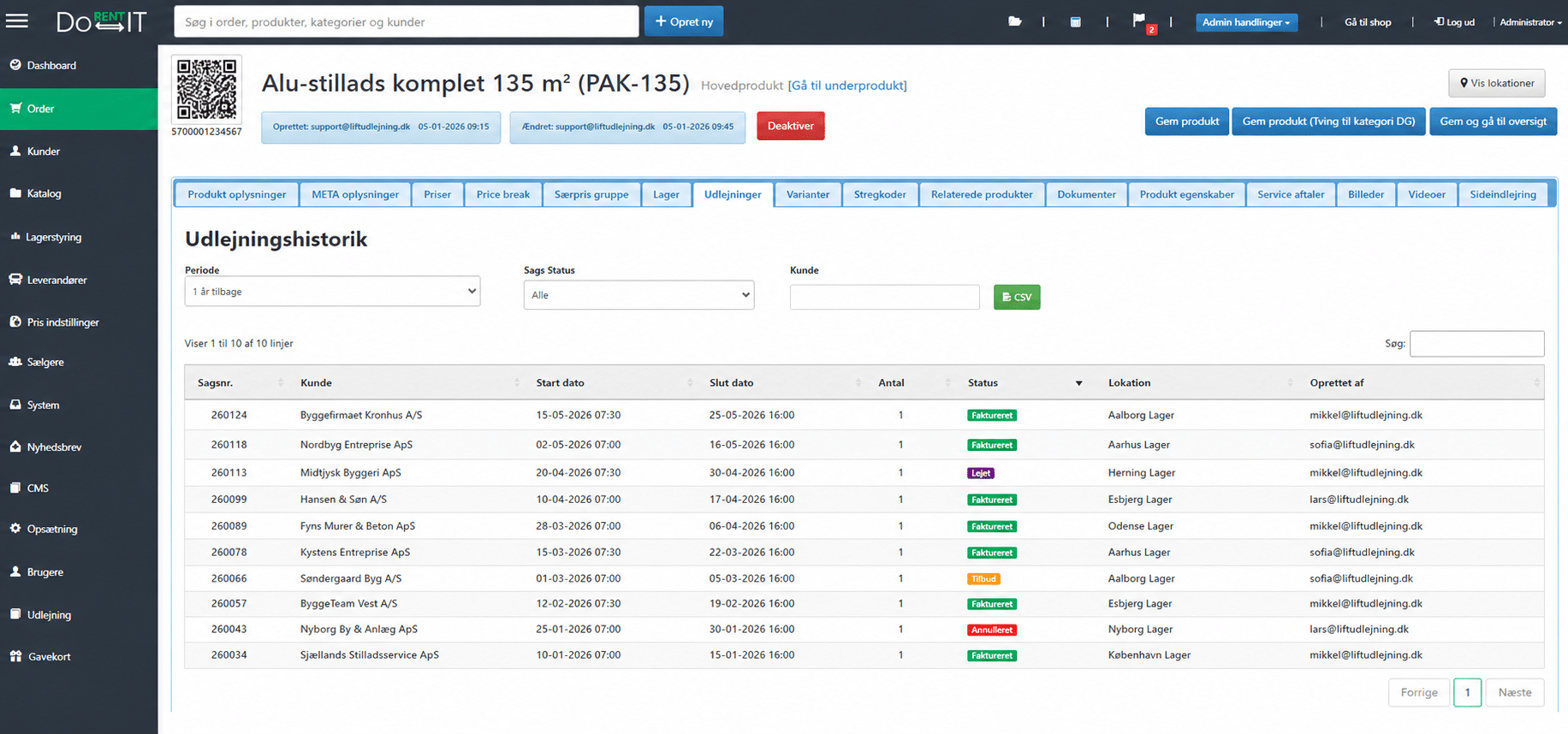Click the calculator icon in top bar
The height and width of the screenshot is (734, 1568).
click(x=1076, y=21)
